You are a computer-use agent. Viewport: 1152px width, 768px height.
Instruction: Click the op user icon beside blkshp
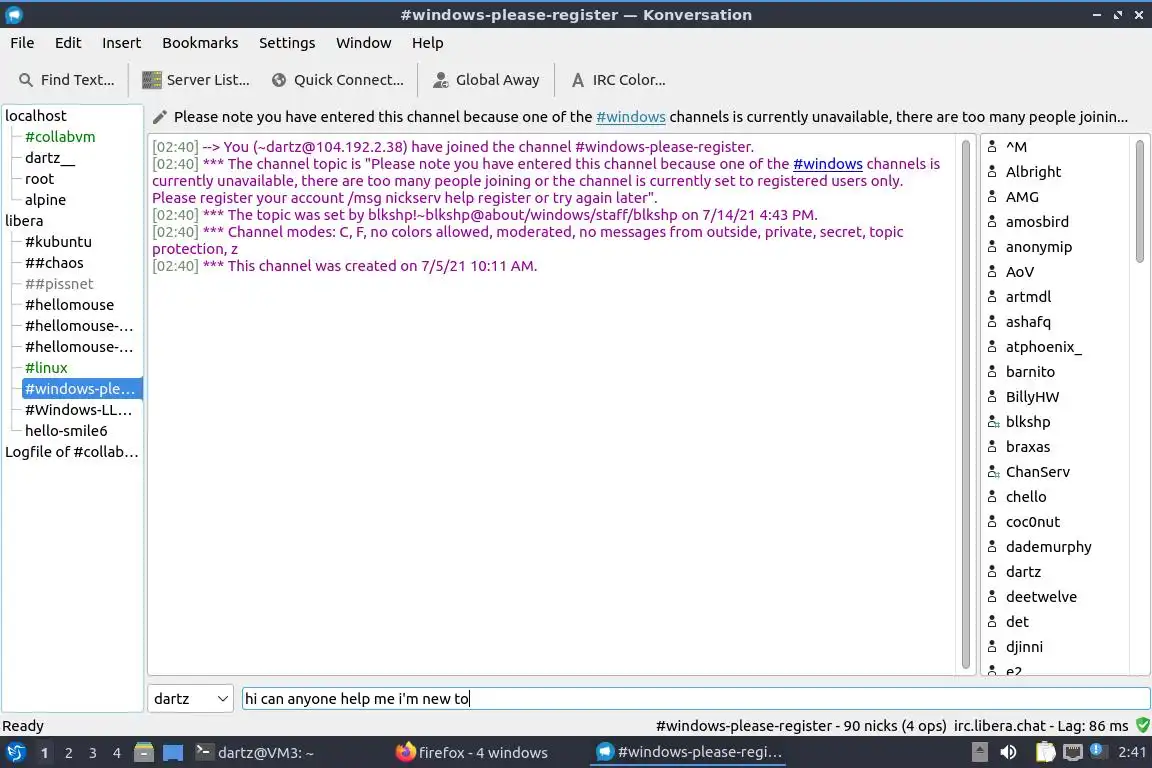993,422
